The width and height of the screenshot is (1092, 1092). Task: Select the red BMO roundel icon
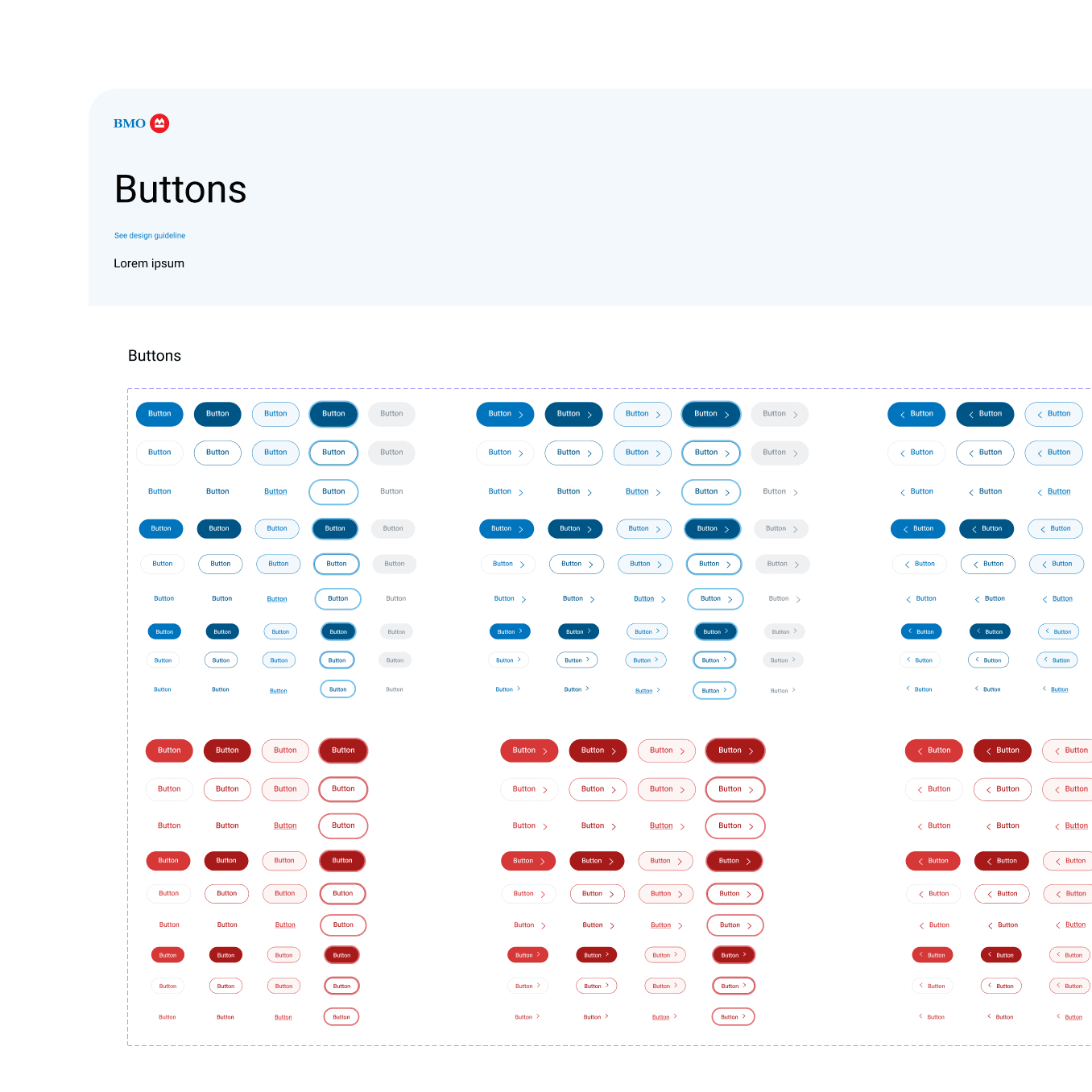(x=159, y=123)
